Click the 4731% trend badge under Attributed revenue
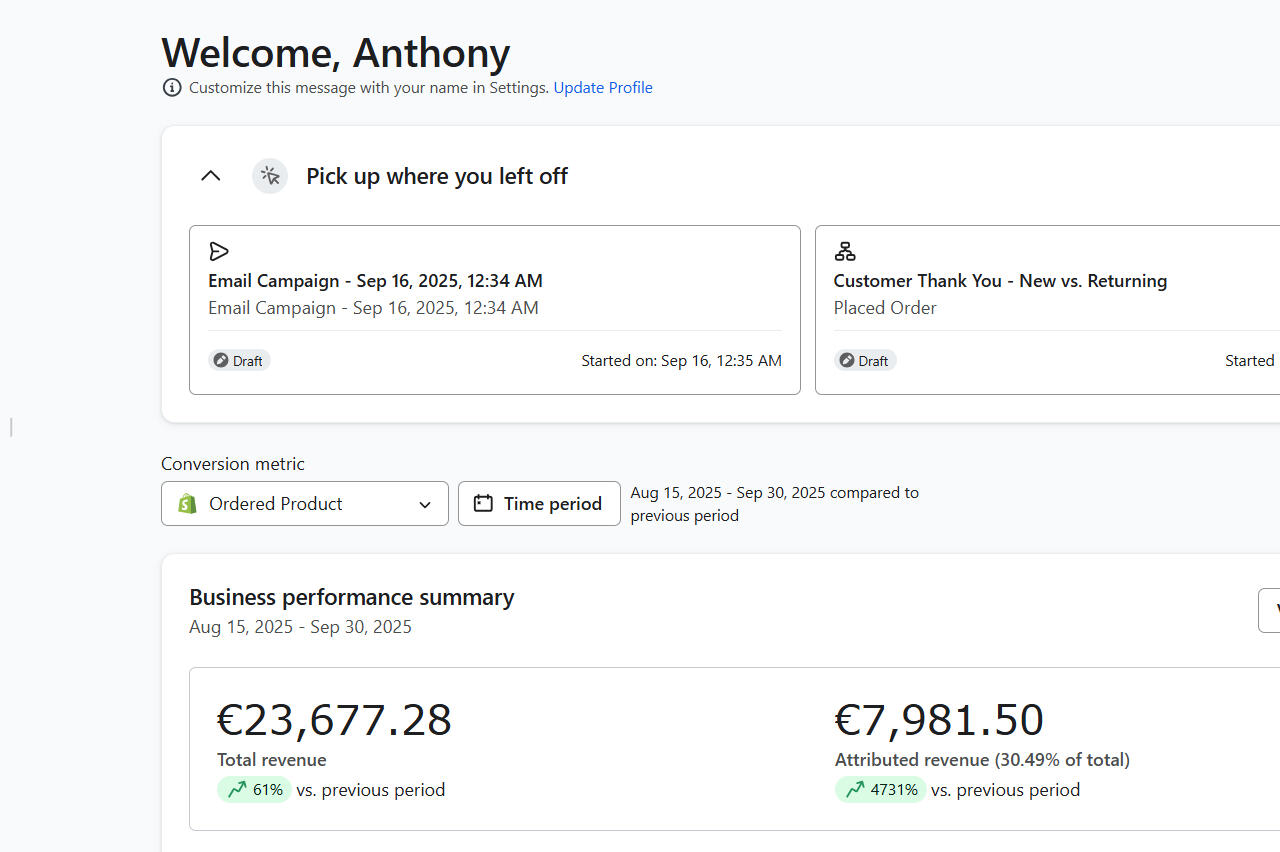This screenshot has height=852, width=1280. [x=880, y=790]
